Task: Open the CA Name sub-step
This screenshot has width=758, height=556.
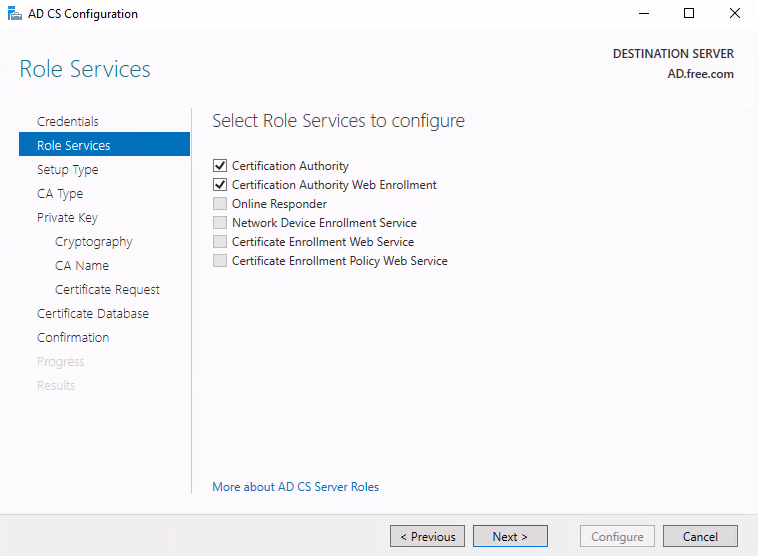Action: point(82,265)
